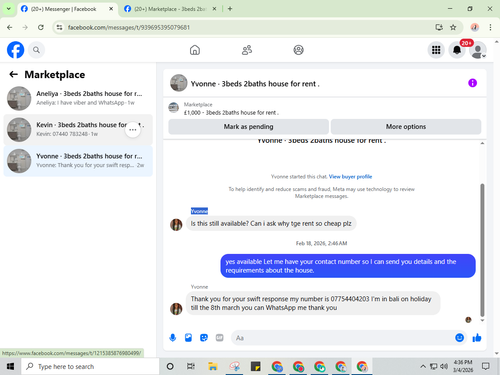
Task: Open the Facebook Home icon
Action: tap(195, 50)
